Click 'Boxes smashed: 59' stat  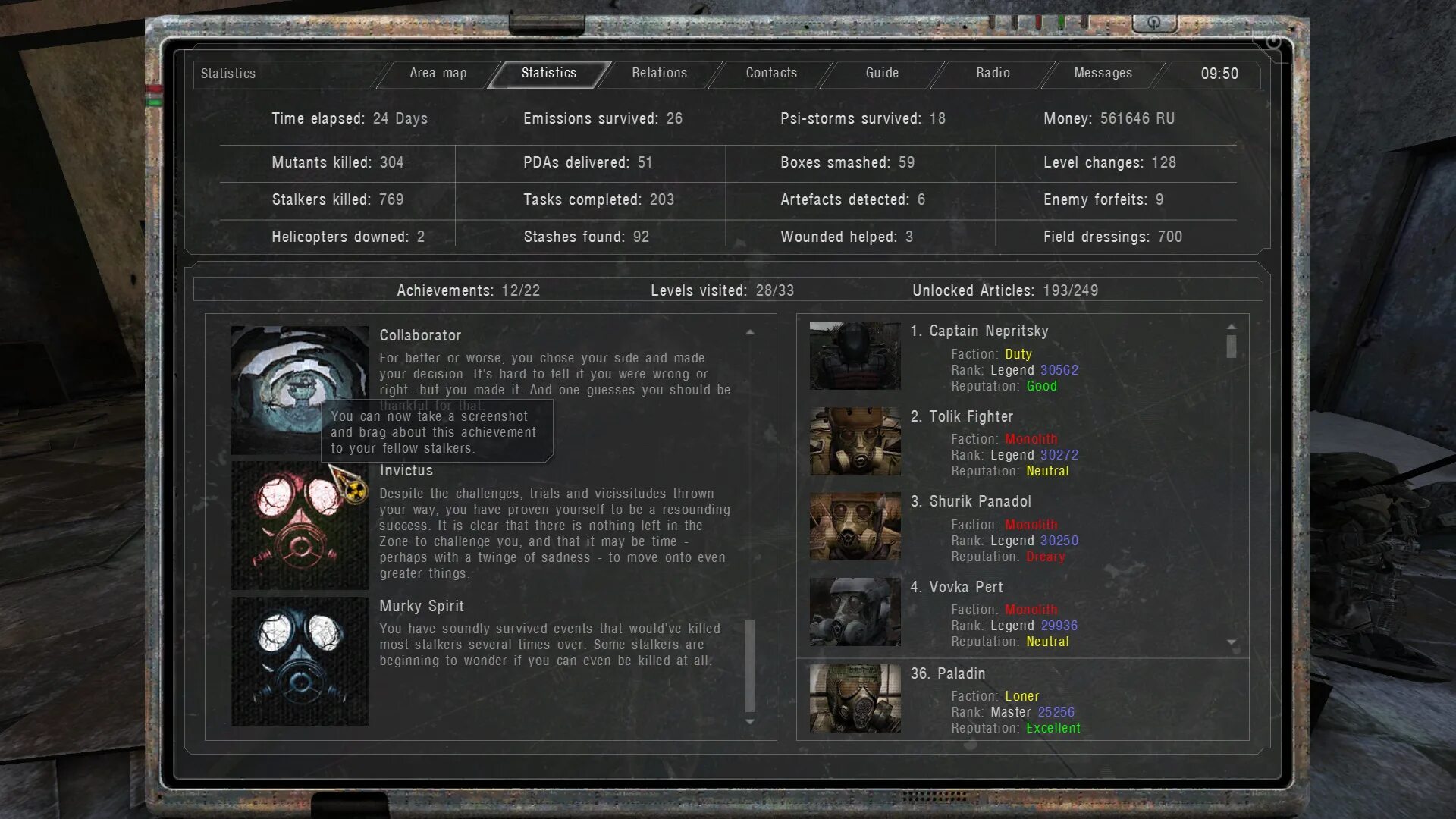tap(848, 162)
